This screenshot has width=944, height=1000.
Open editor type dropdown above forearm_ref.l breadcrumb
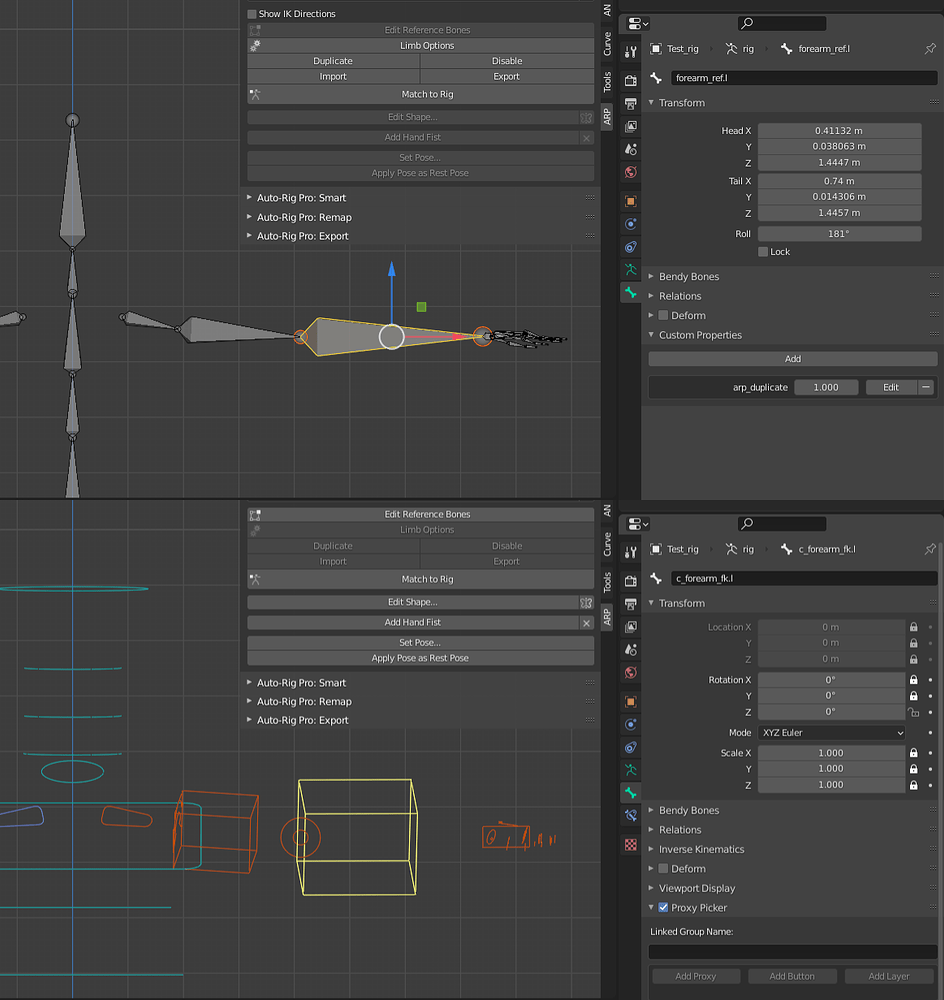click(638, 24)
